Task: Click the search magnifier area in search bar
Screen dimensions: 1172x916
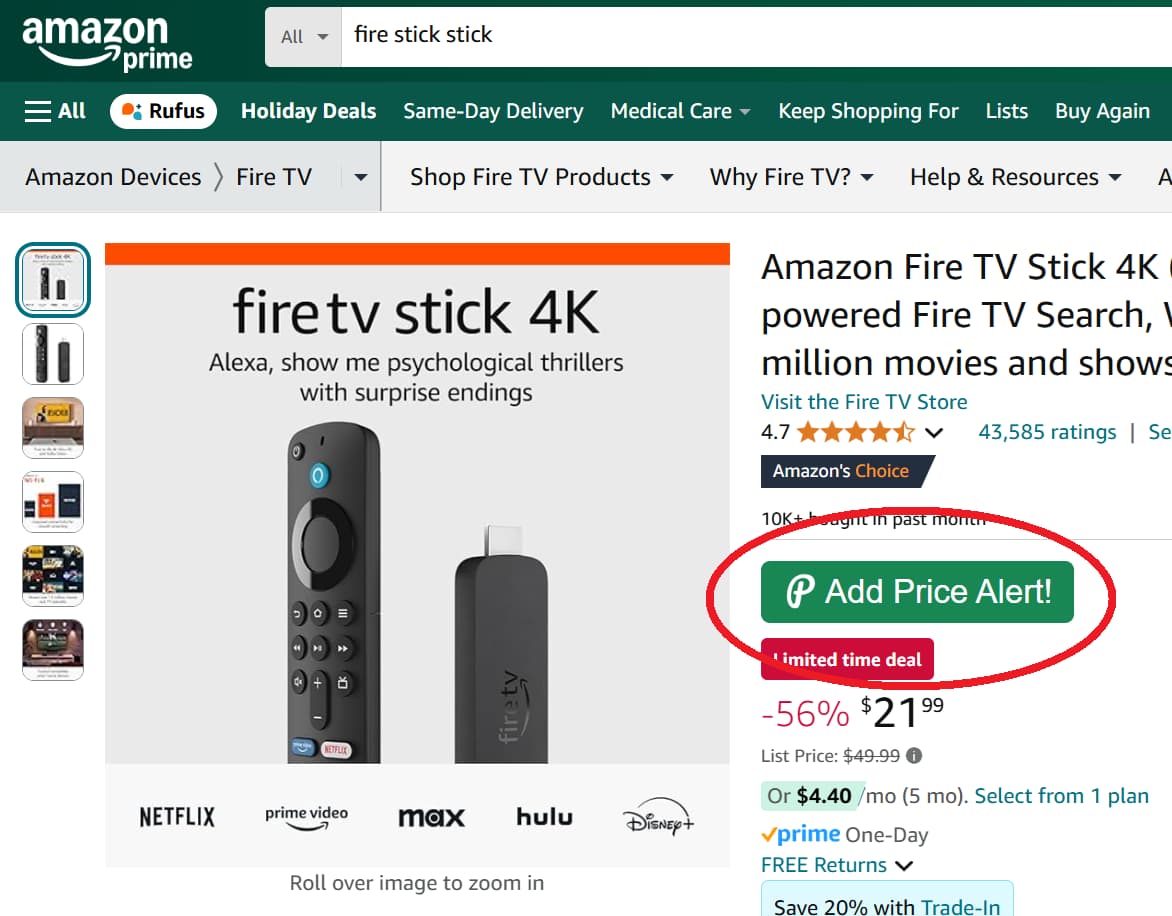Action: (1160, 36)
